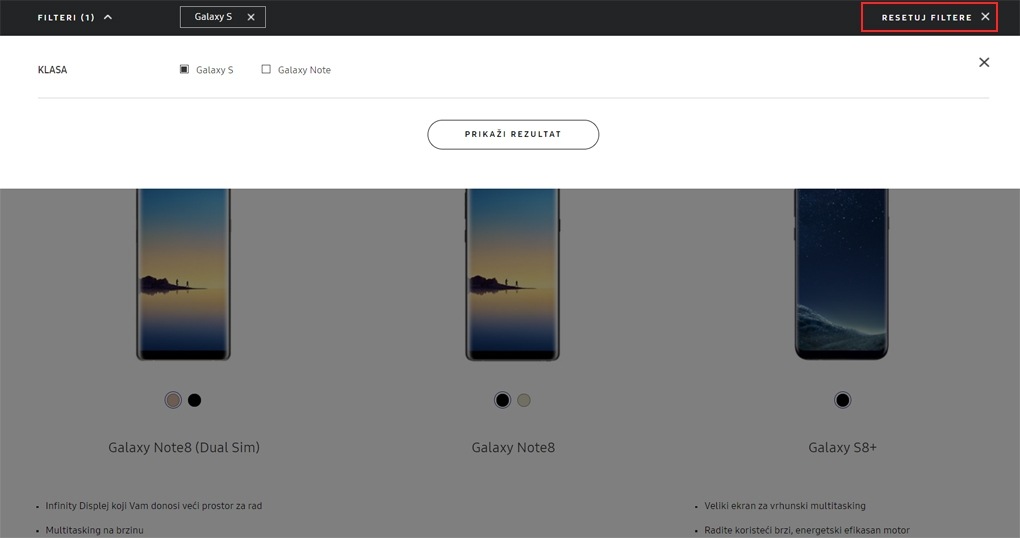Select black color swatch under Galaxy Note8

[x=502, y=400]
